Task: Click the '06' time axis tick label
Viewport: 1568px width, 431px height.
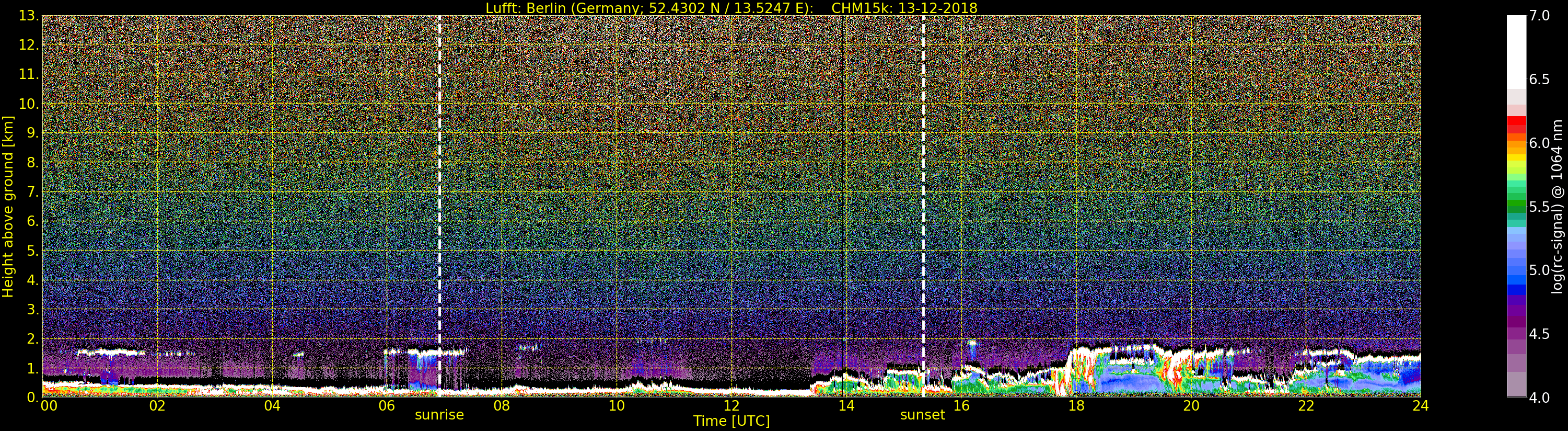Action: [x=387, y=405]
